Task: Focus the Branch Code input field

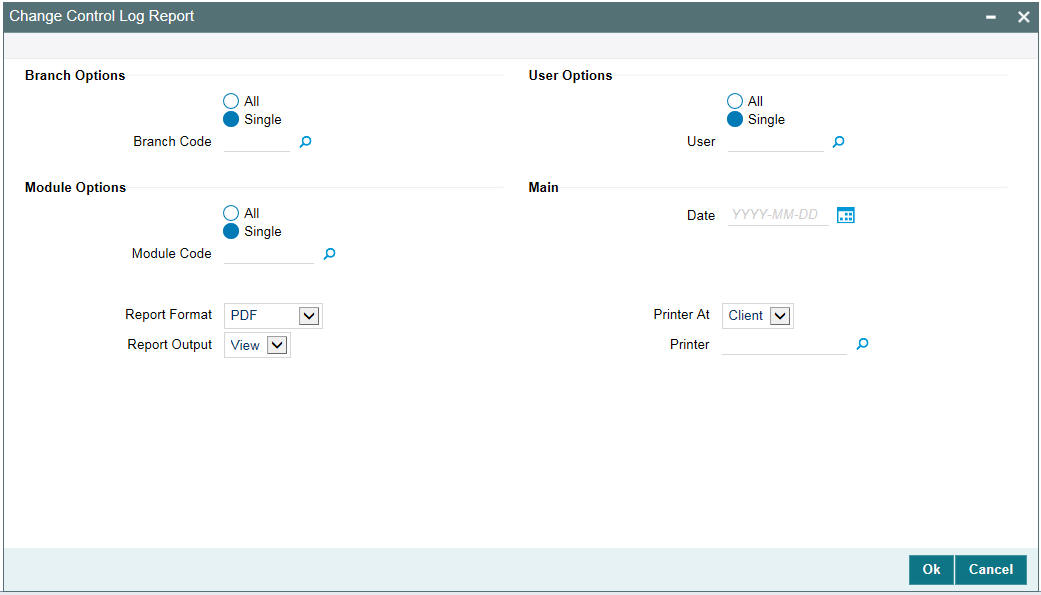Action: click(258, 141)
